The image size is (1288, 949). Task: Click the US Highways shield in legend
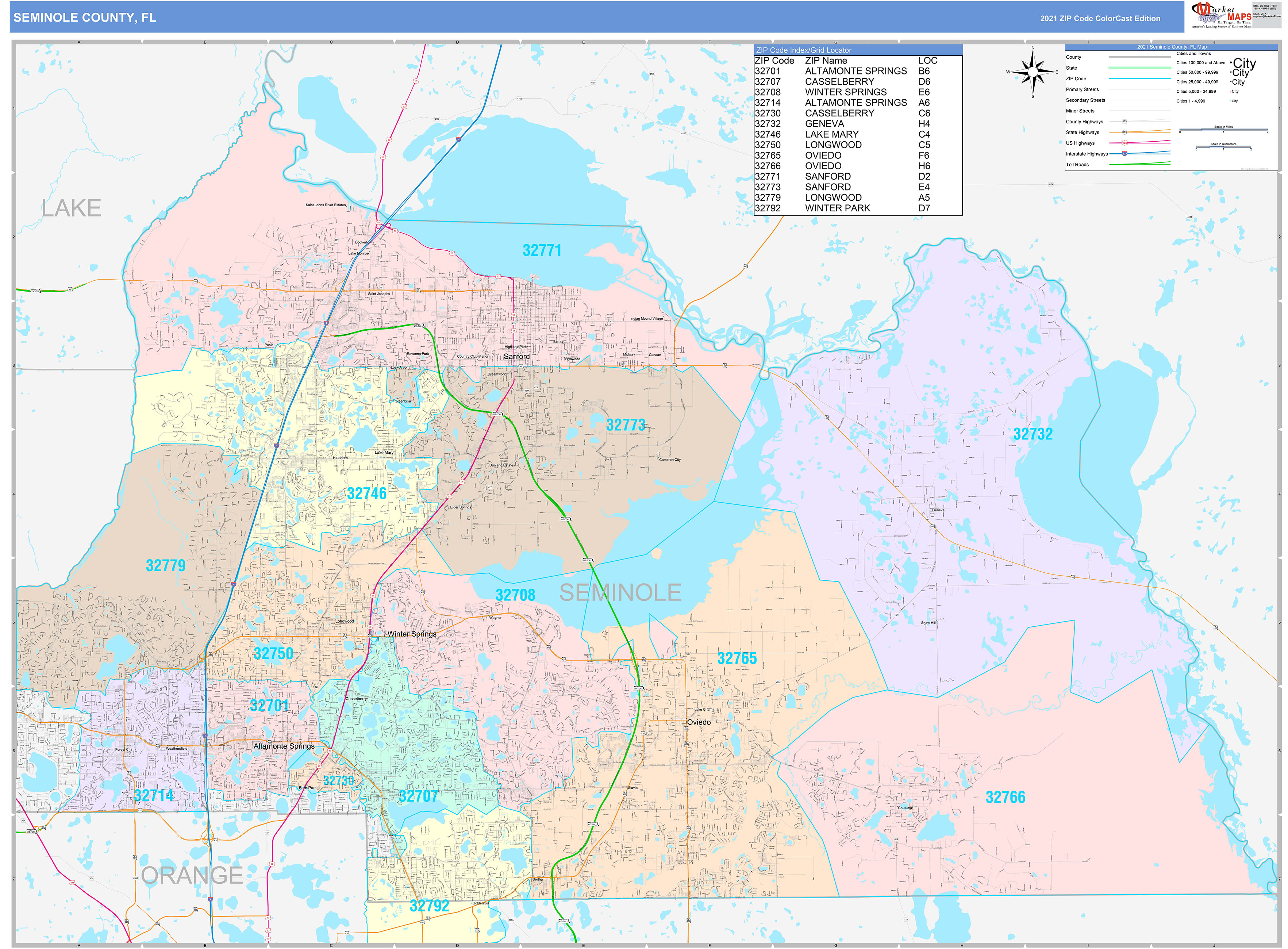[1124, 143]
